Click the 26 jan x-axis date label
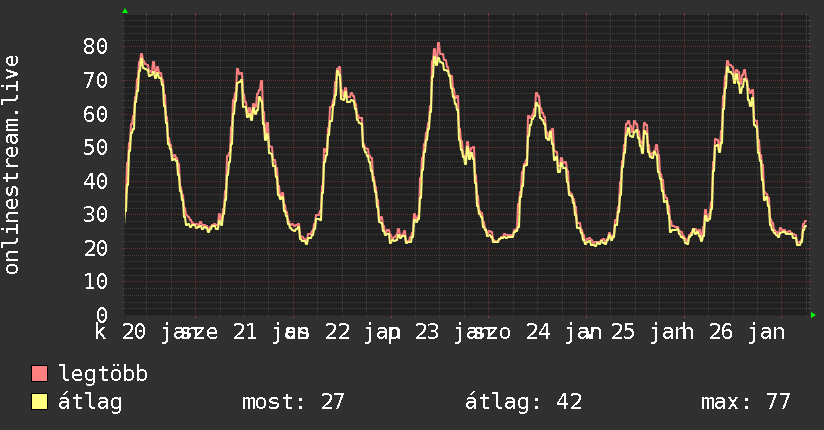 pos(747,332)
